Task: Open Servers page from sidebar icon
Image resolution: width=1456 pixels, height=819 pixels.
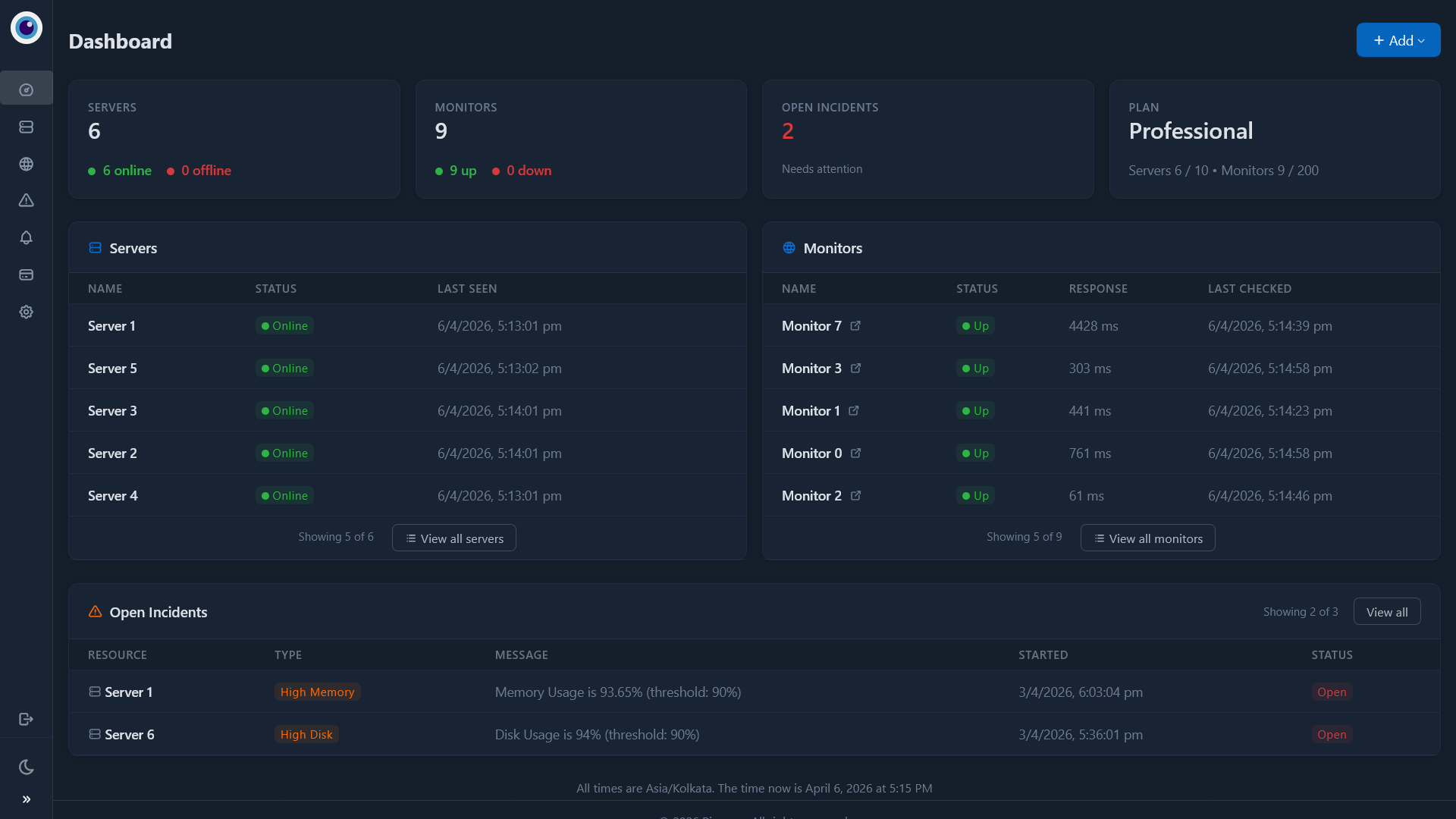Action: (x=26, y=127)
